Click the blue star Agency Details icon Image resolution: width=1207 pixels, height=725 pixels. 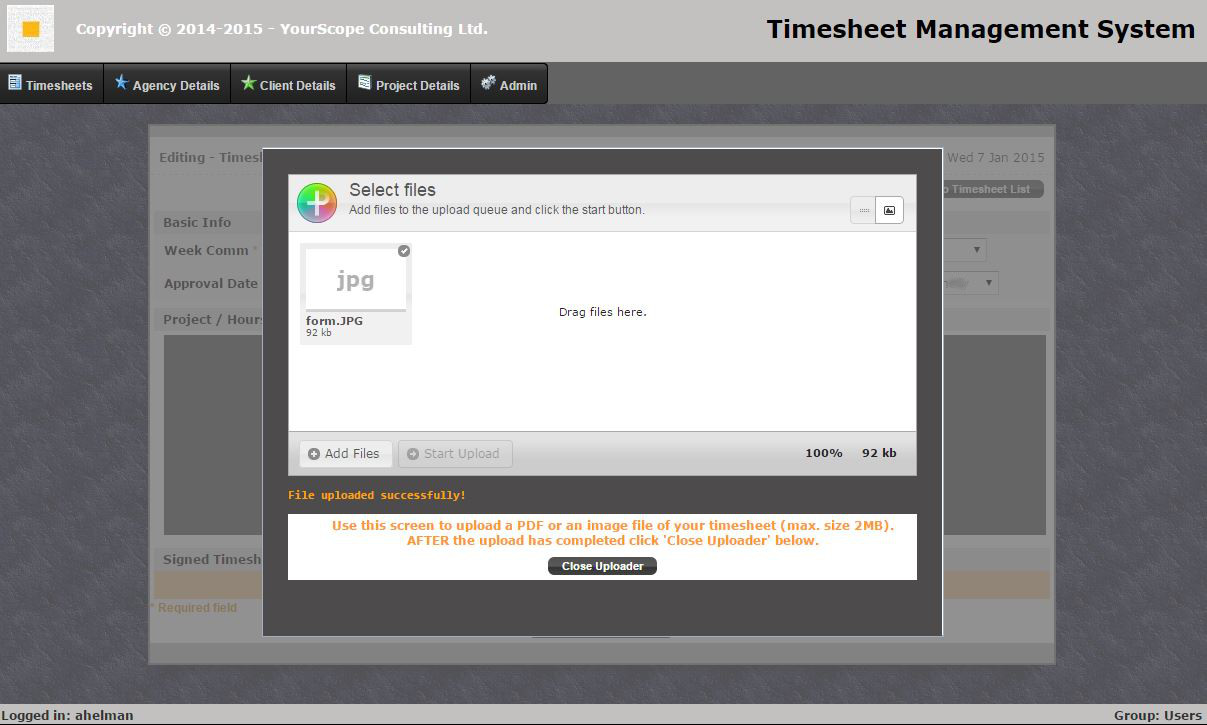click(121, 83)
